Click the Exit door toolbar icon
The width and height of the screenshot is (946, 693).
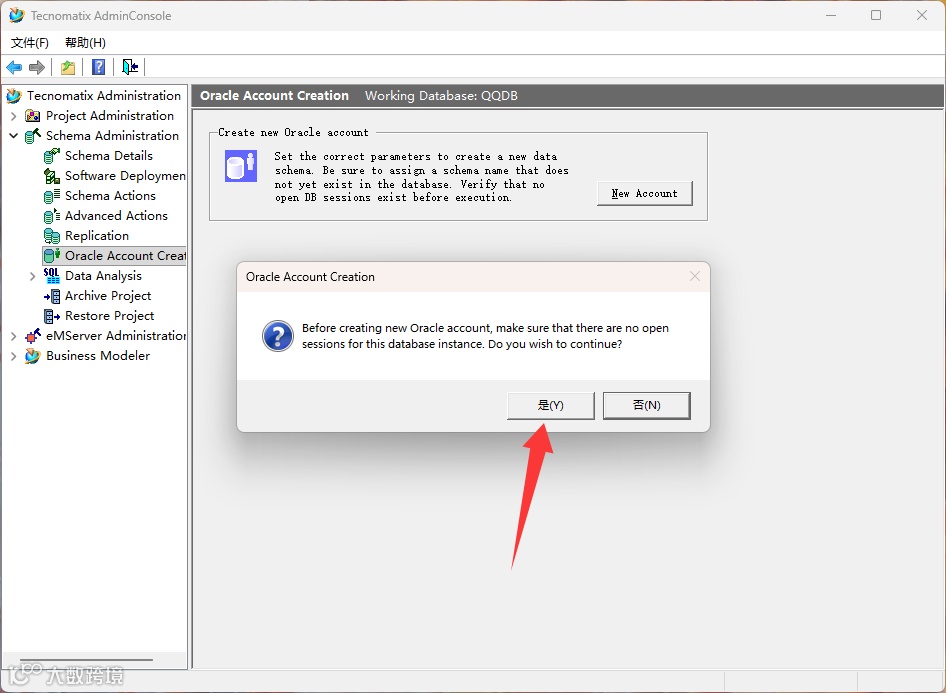pyautogui.click(x=130, y=67)
